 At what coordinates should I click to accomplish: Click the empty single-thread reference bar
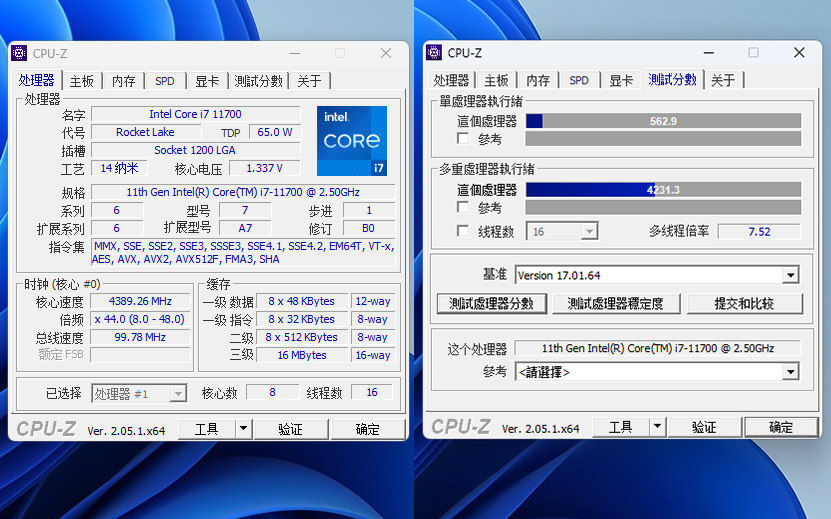[x=663, y=139]
